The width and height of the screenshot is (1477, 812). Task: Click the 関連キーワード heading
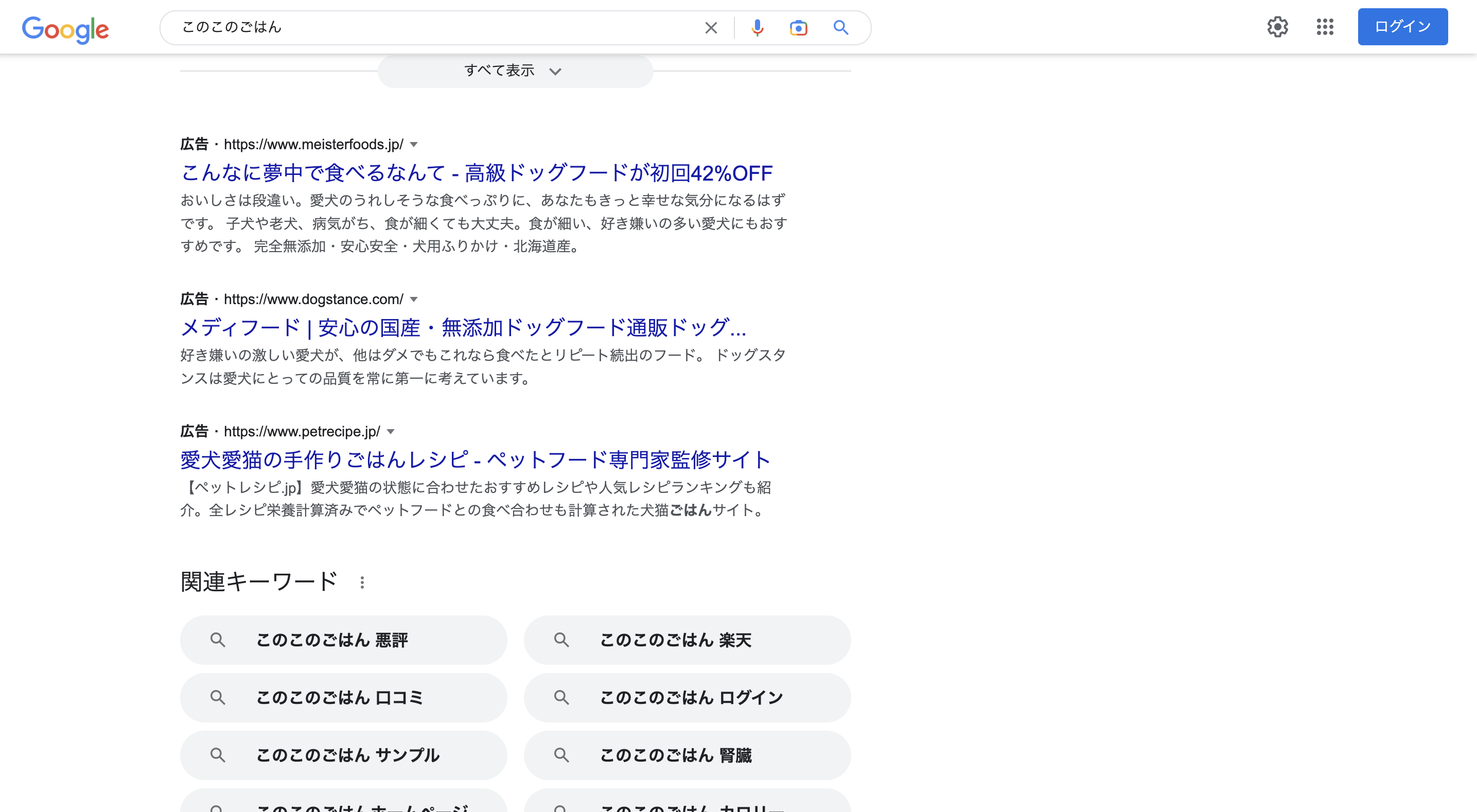click(259, 582)
